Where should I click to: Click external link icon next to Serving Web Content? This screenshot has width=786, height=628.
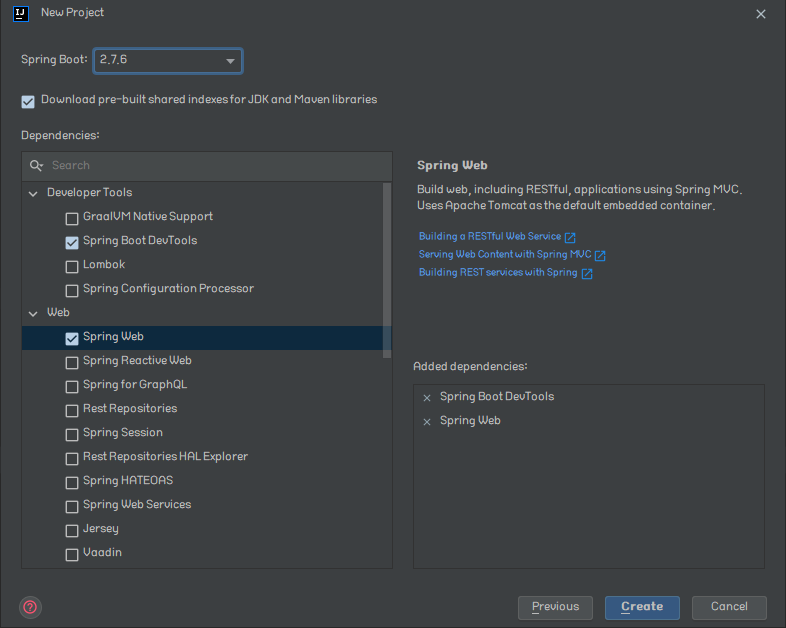(x=600, y=256)
